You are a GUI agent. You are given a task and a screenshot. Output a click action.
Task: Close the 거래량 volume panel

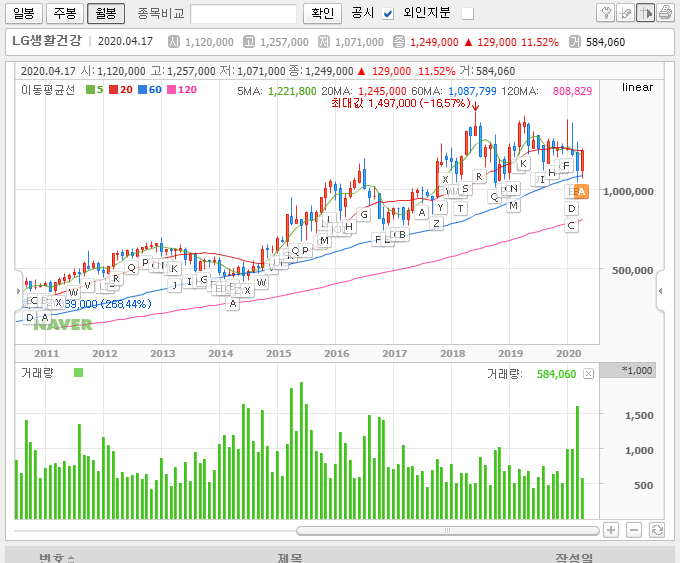(x=588, y=374)
